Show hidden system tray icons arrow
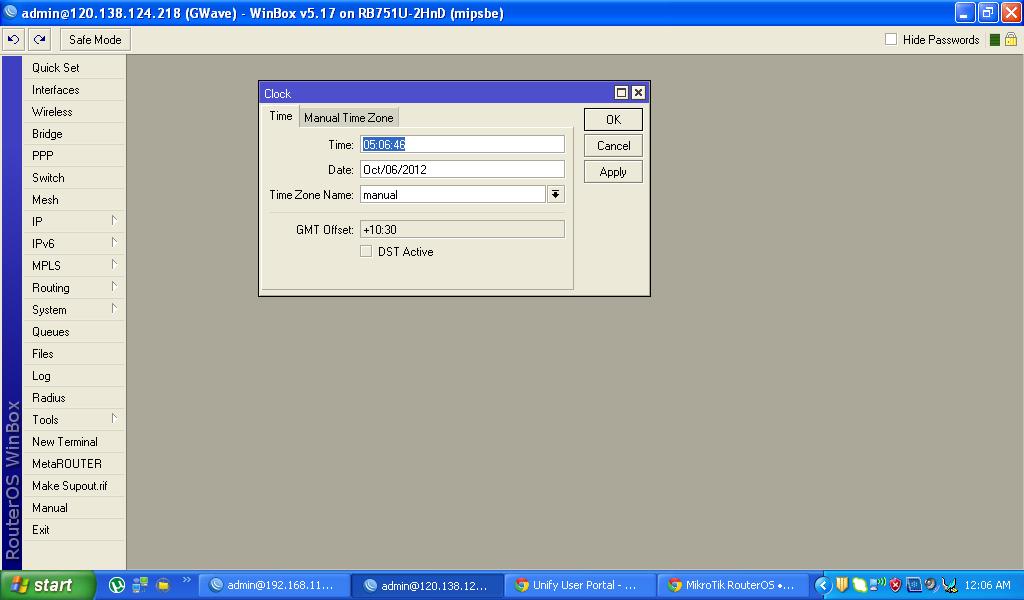 pos(823,586)
